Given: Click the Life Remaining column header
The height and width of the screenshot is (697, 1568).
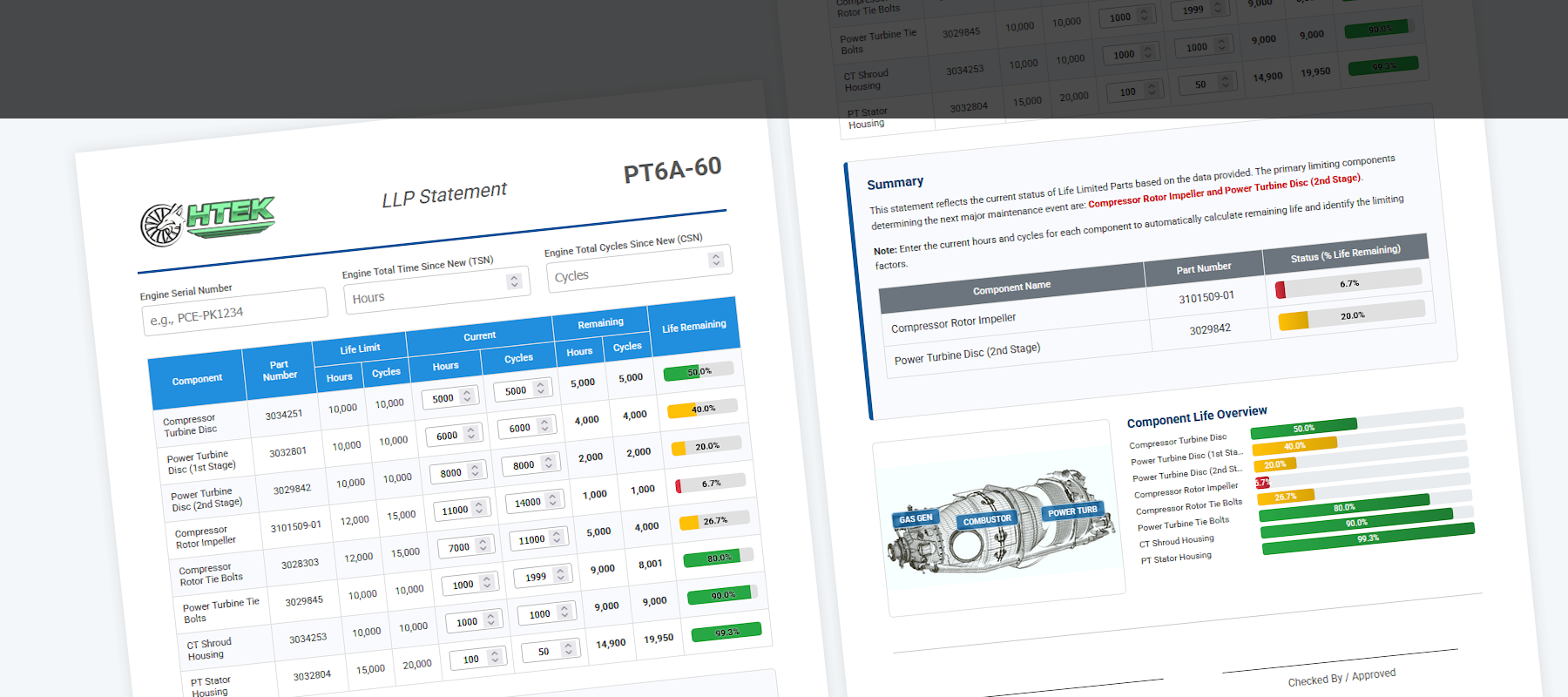Looking at the screenshot, I should point(693,327).
